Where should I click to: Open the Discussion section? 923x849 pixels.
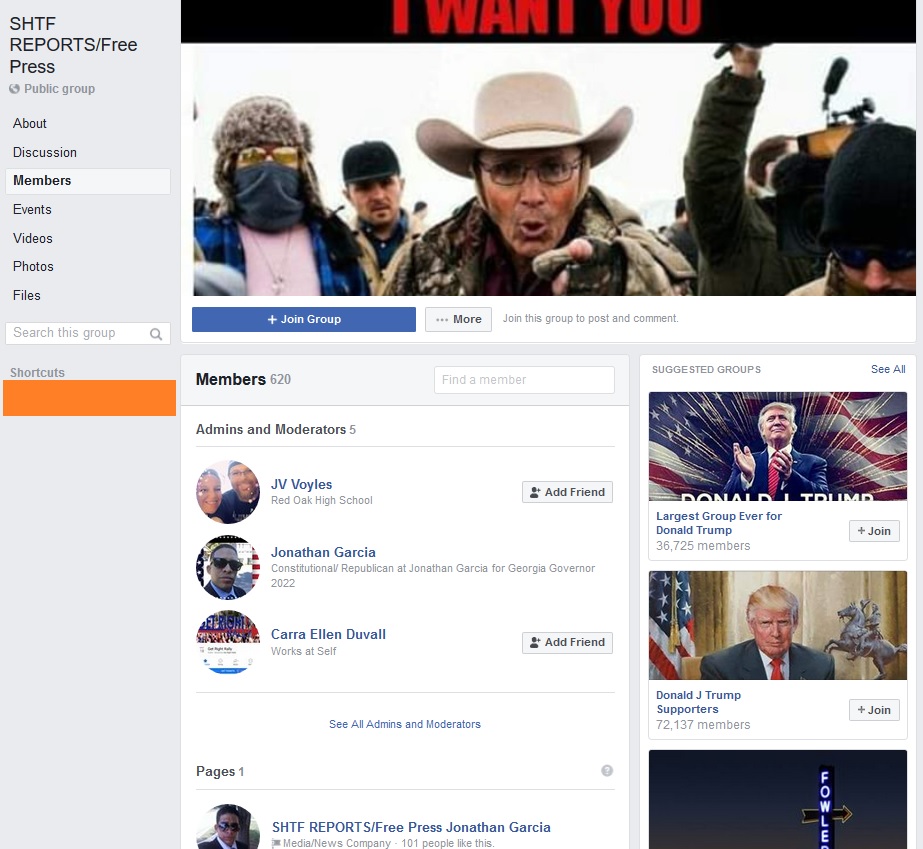coord(45,152)
